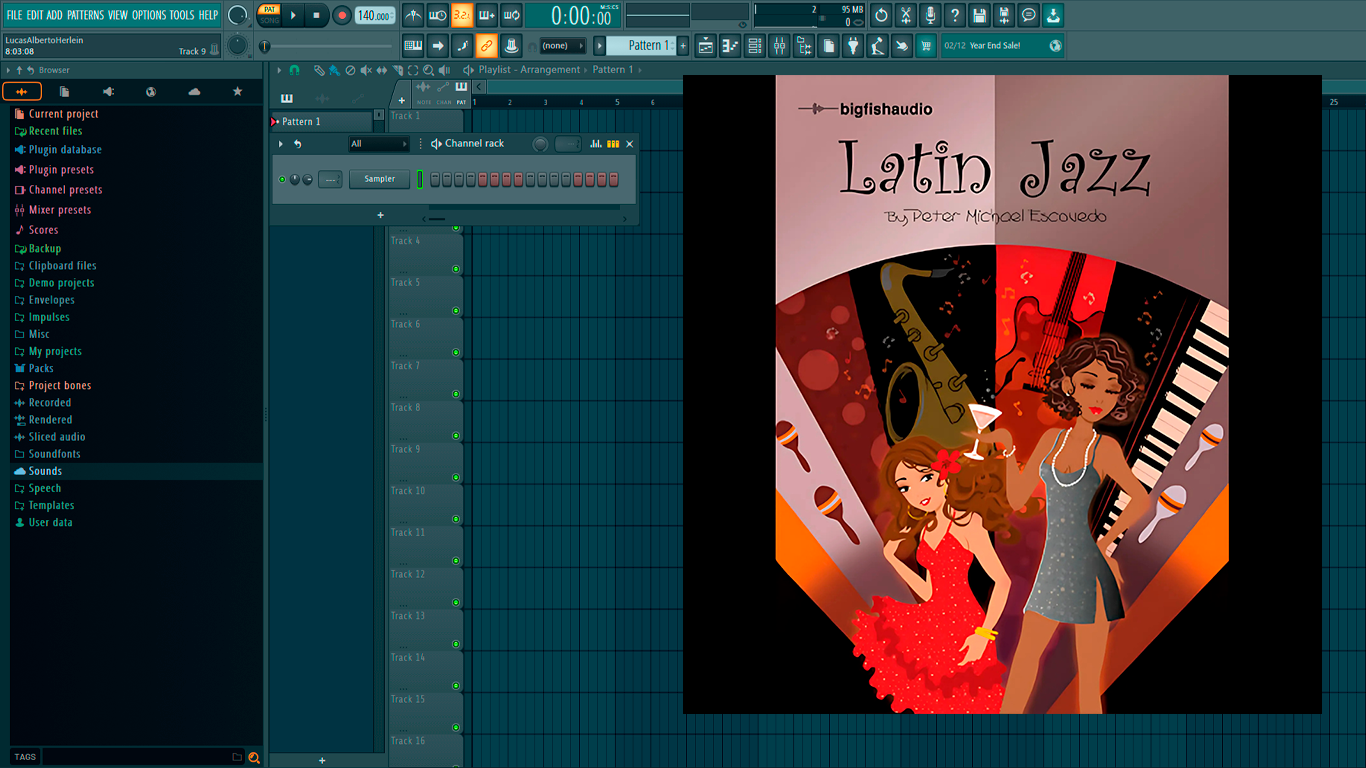
Task: Switch to browser Starred tab
Action: (237, 91)
